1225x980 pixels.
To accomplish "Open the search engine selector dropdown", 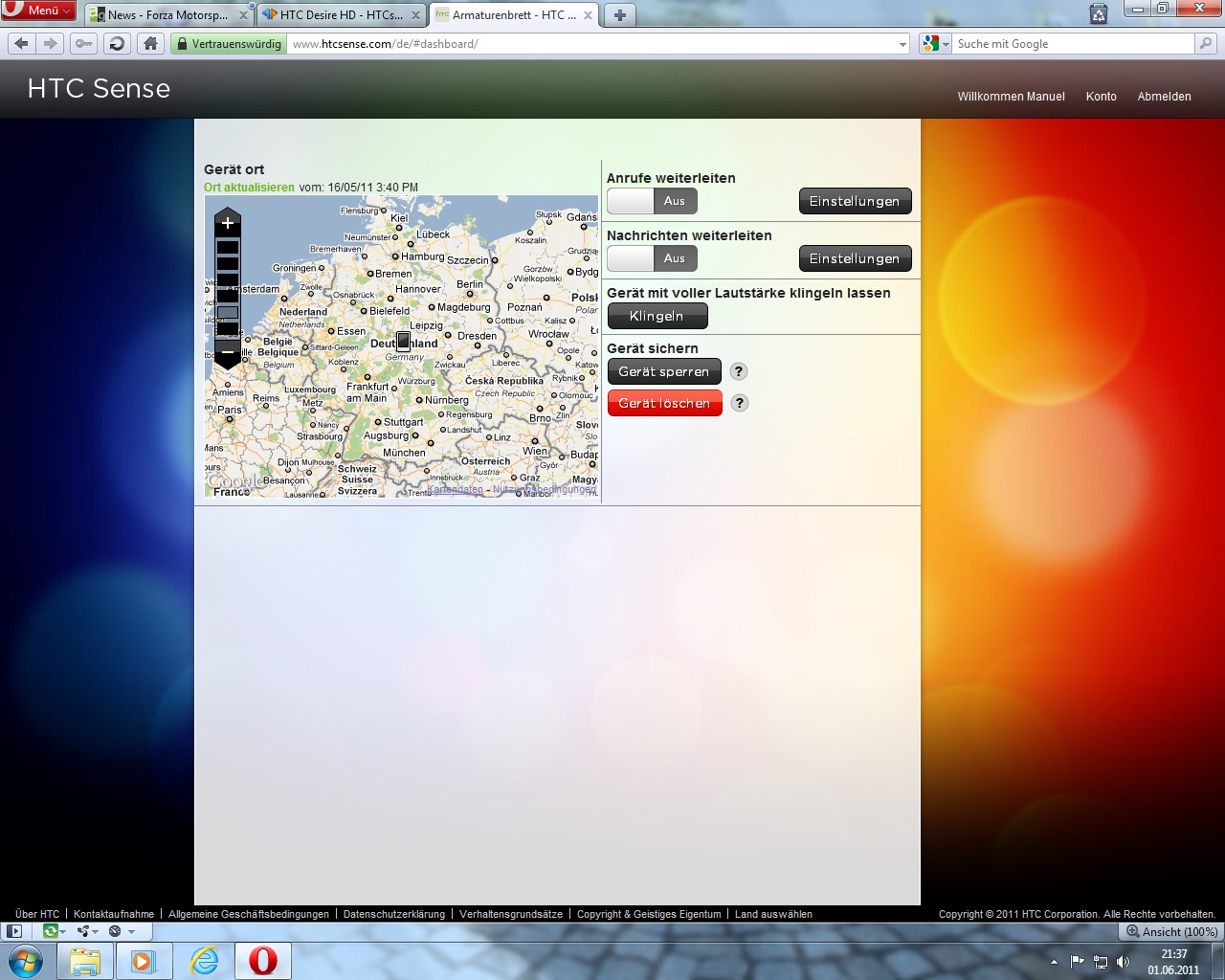I will click(935, 44).
